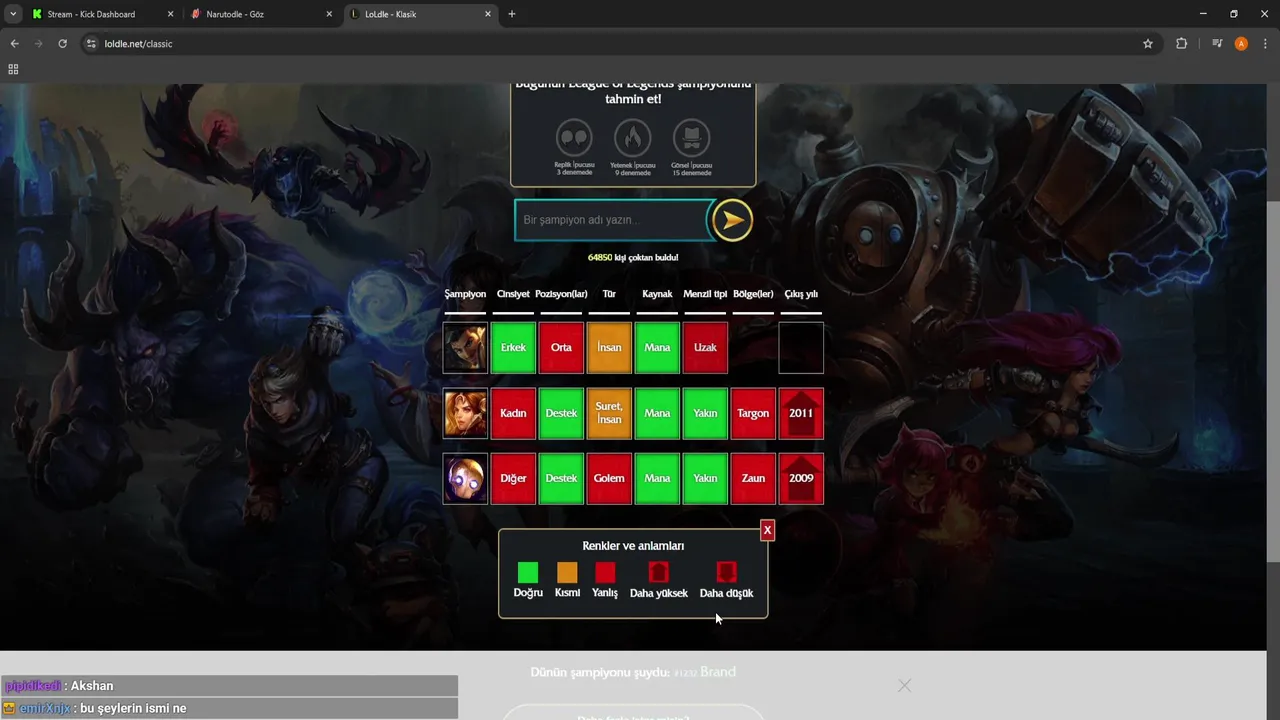The image size is (1280, 720).
Task: Click the red Orta cell
Action: [561, 348]
